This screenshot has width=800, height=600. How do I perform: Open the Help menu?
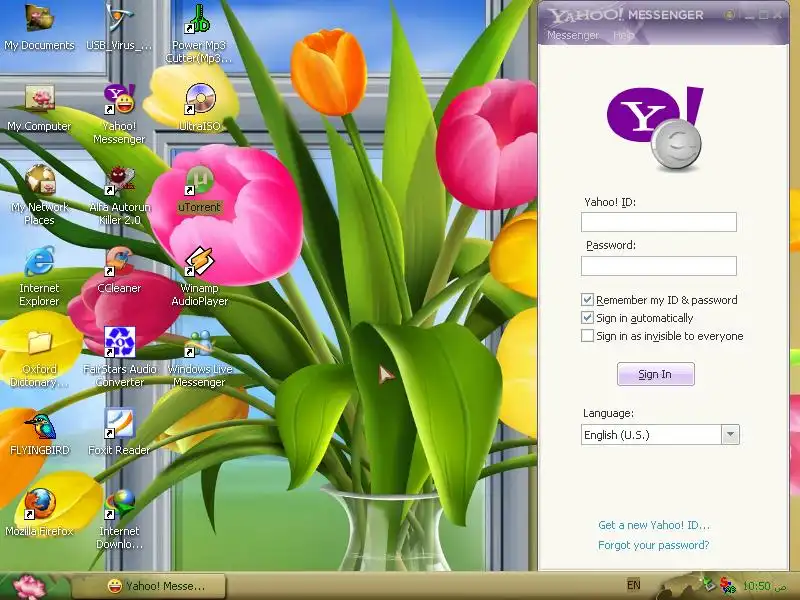point(623,35)
